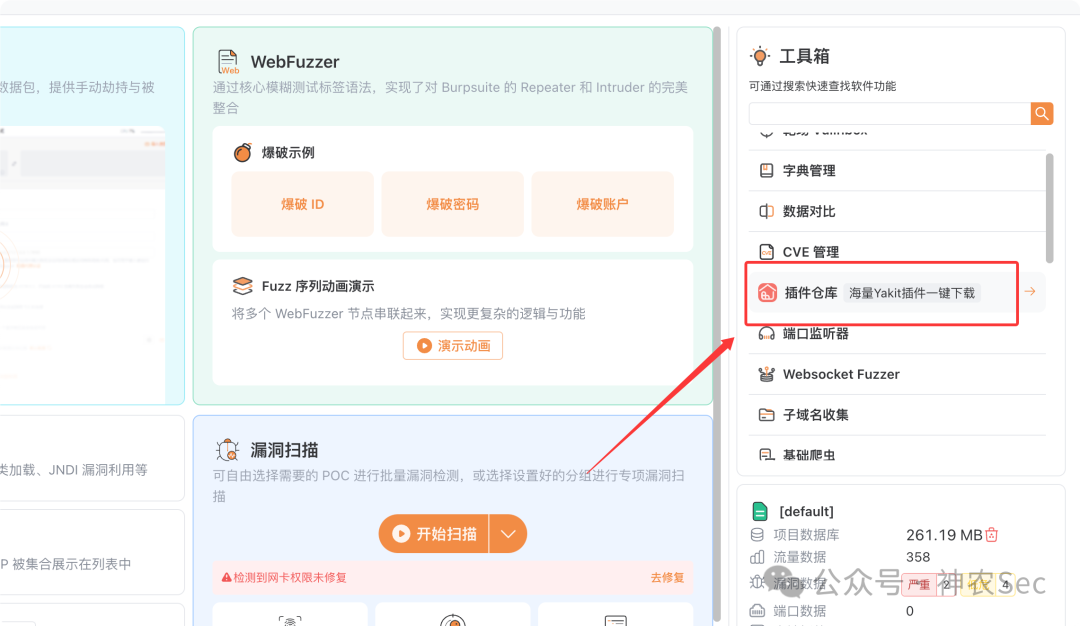
Task: Click the 端口数据 value 0
Action: point(910,611)
